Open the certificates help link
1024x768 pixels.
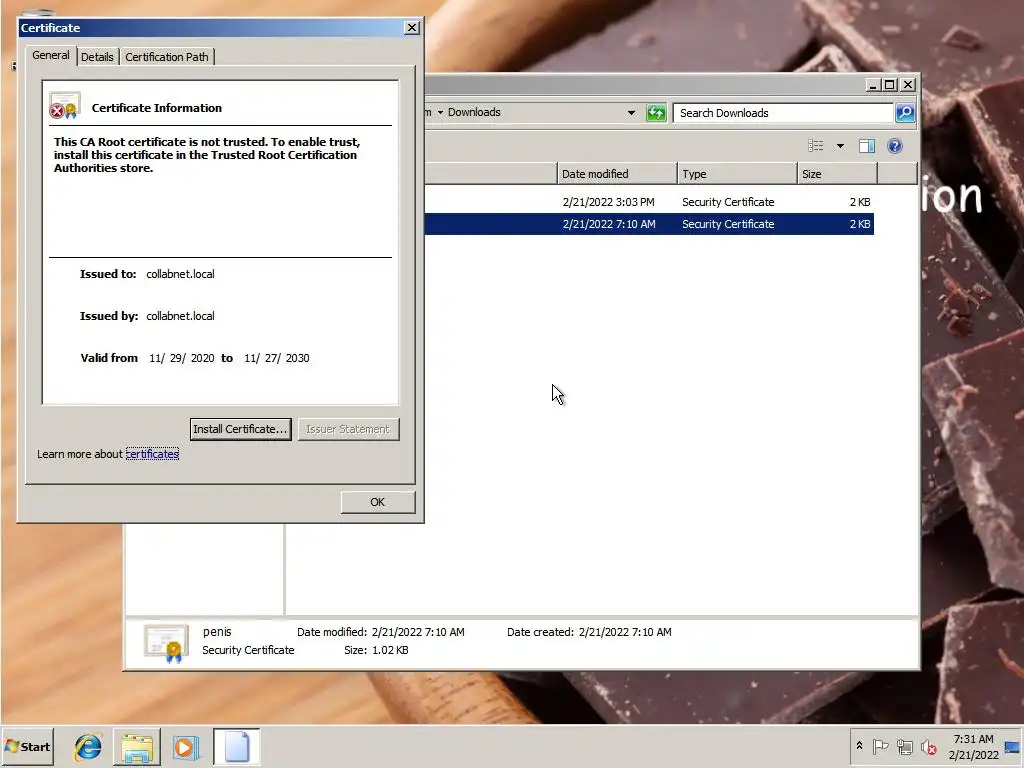pyautogui.click(x=152, y=454)
